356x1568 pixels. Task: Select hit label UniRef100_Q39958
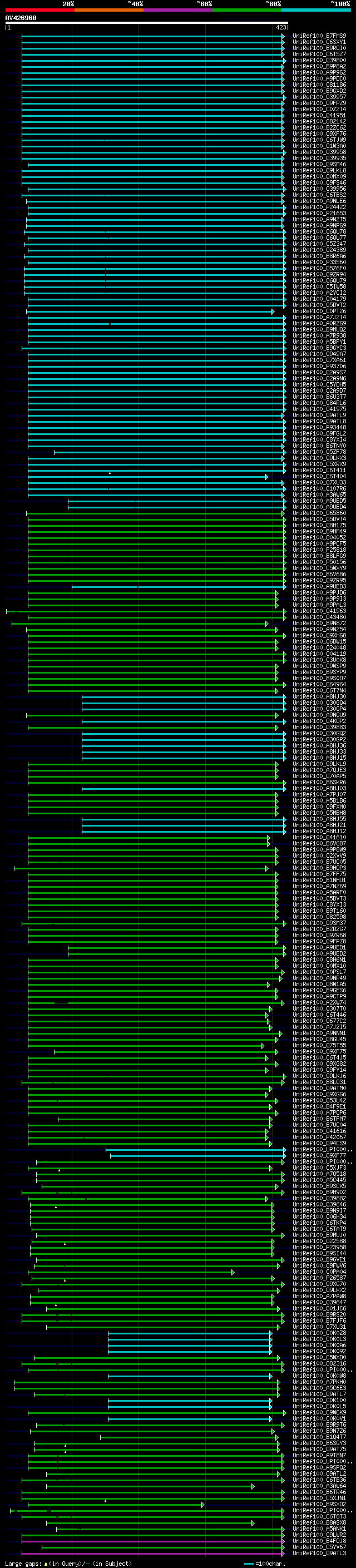[x=319, y=152]
